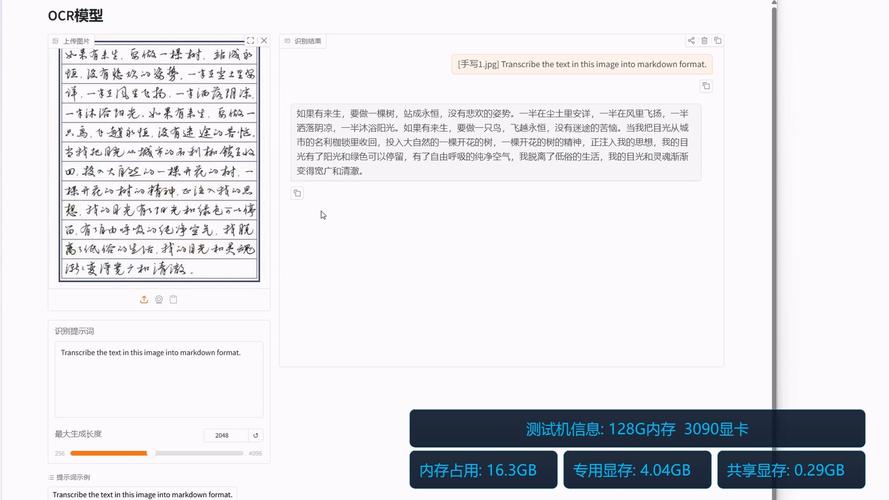
Task: Click the '识别提示词' label
Action: coord(74,331)
